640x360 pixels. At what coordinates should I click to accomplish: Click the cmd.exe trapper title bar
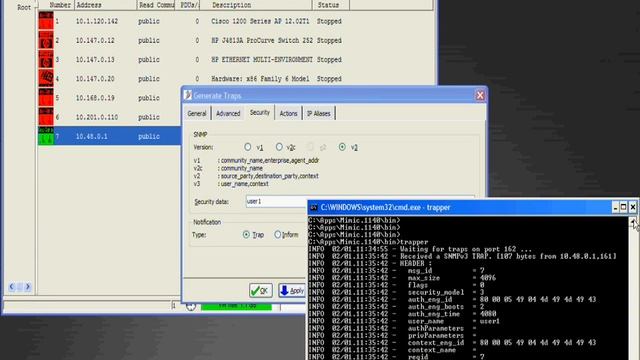461,207
